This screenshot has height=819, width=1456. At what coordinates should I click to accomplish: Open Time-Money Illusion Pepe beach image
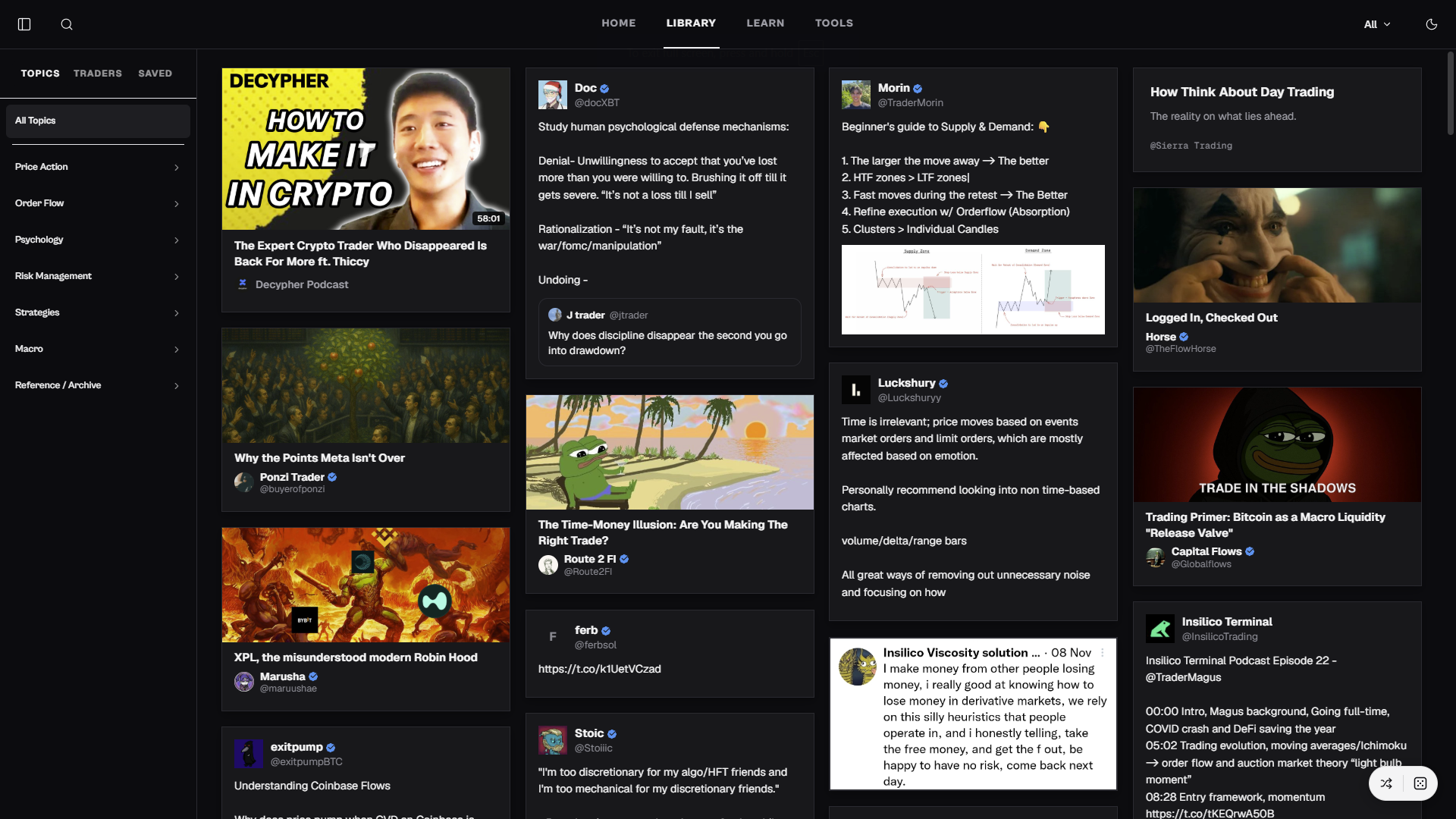(x=670, y=452)
